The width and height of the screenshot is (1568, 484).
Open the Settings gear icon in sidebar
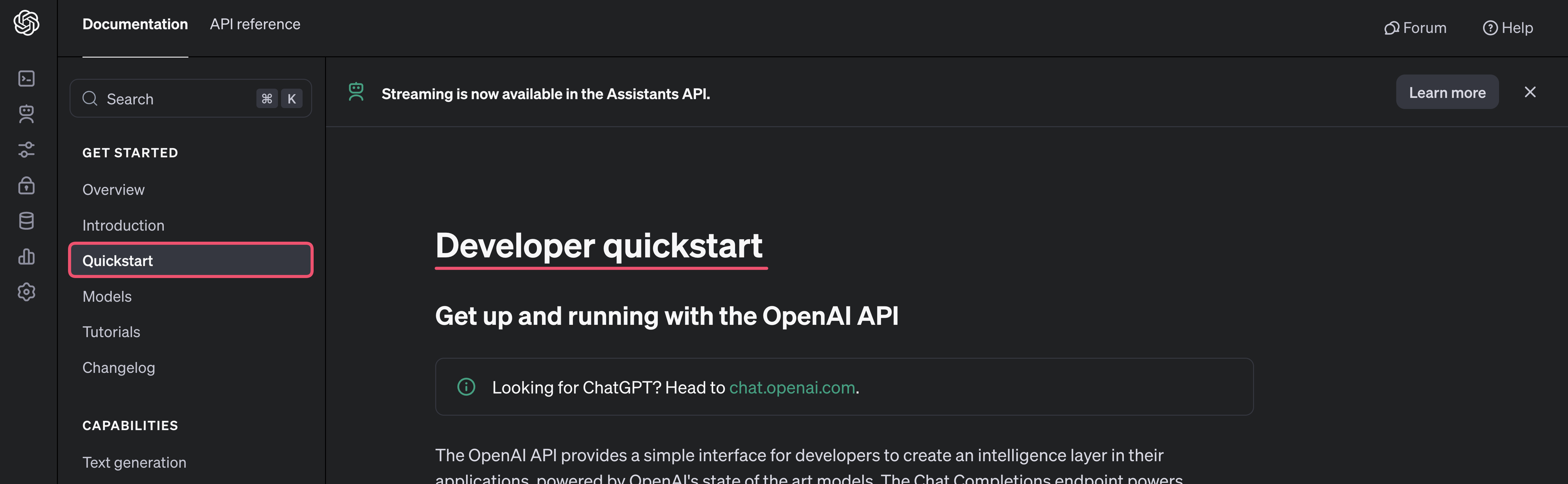(26, 292)
